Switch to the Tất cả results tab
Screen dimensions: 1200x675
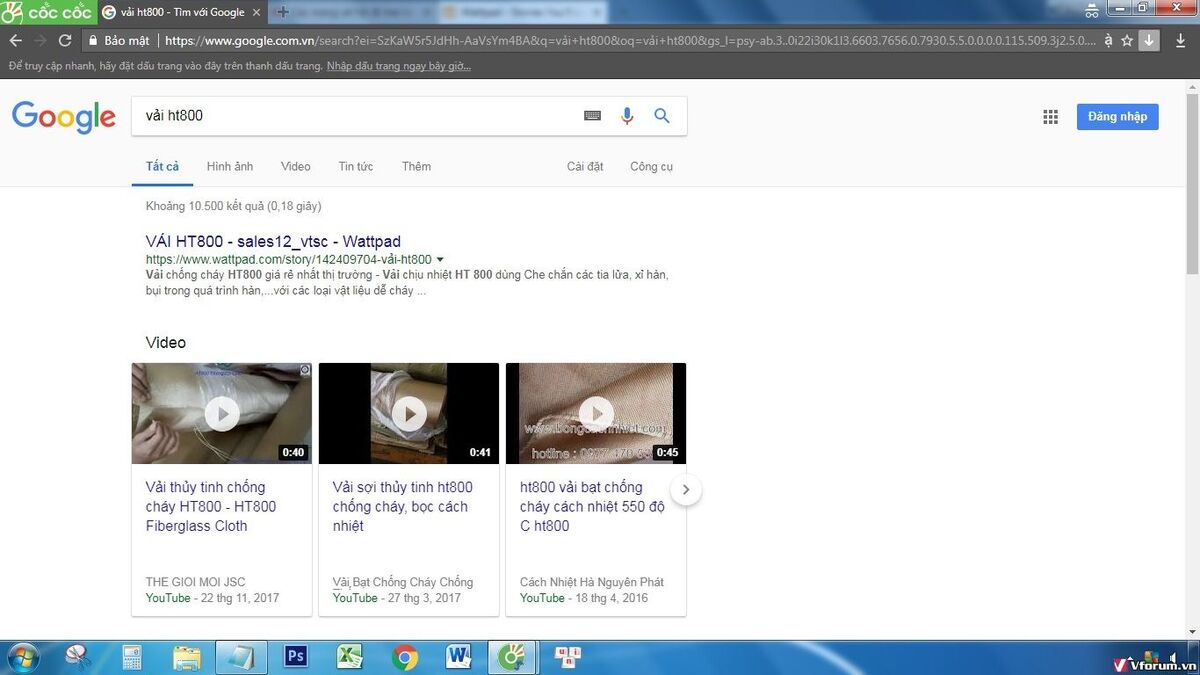pos(162,167)
